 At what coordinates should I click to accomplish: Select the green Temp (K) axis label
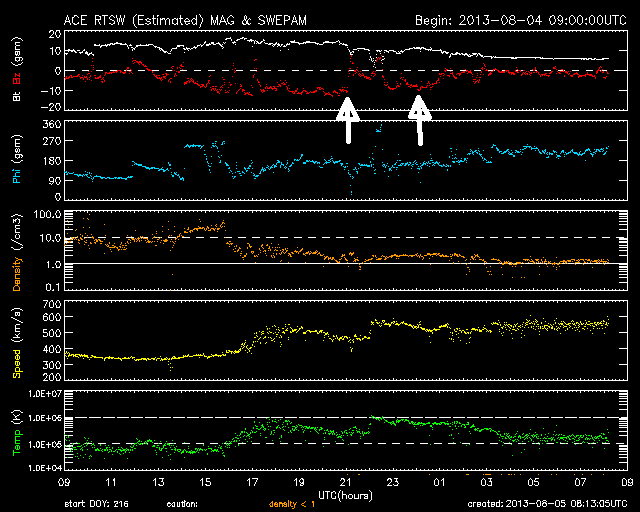pos(17,432)
